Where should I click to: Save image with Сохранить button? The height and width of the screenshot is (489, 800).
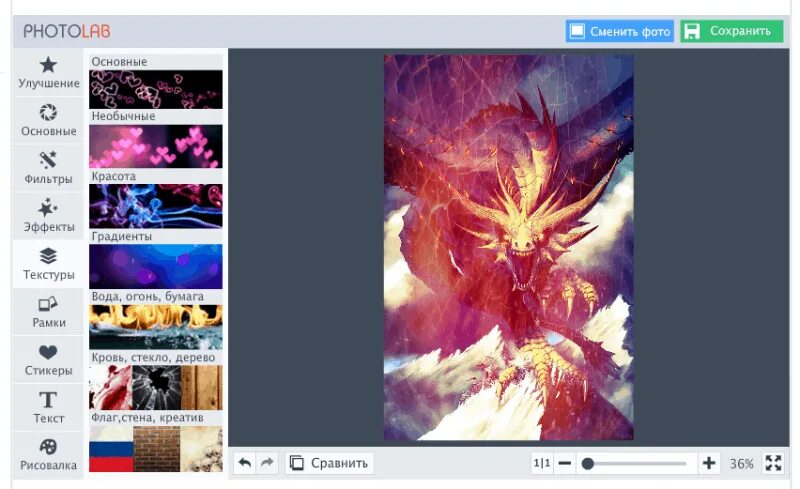point(732,31)
